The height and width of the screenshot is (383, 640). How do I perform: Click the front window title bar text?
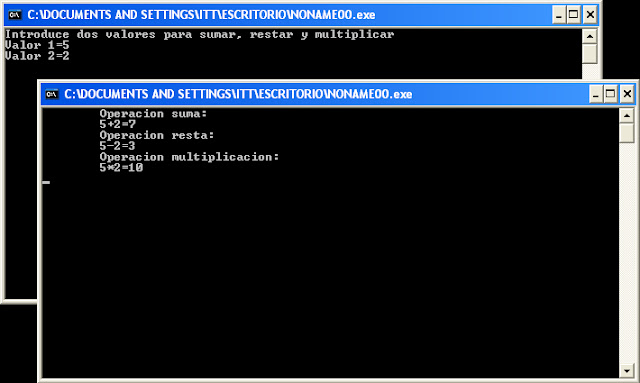click(238, 94)
